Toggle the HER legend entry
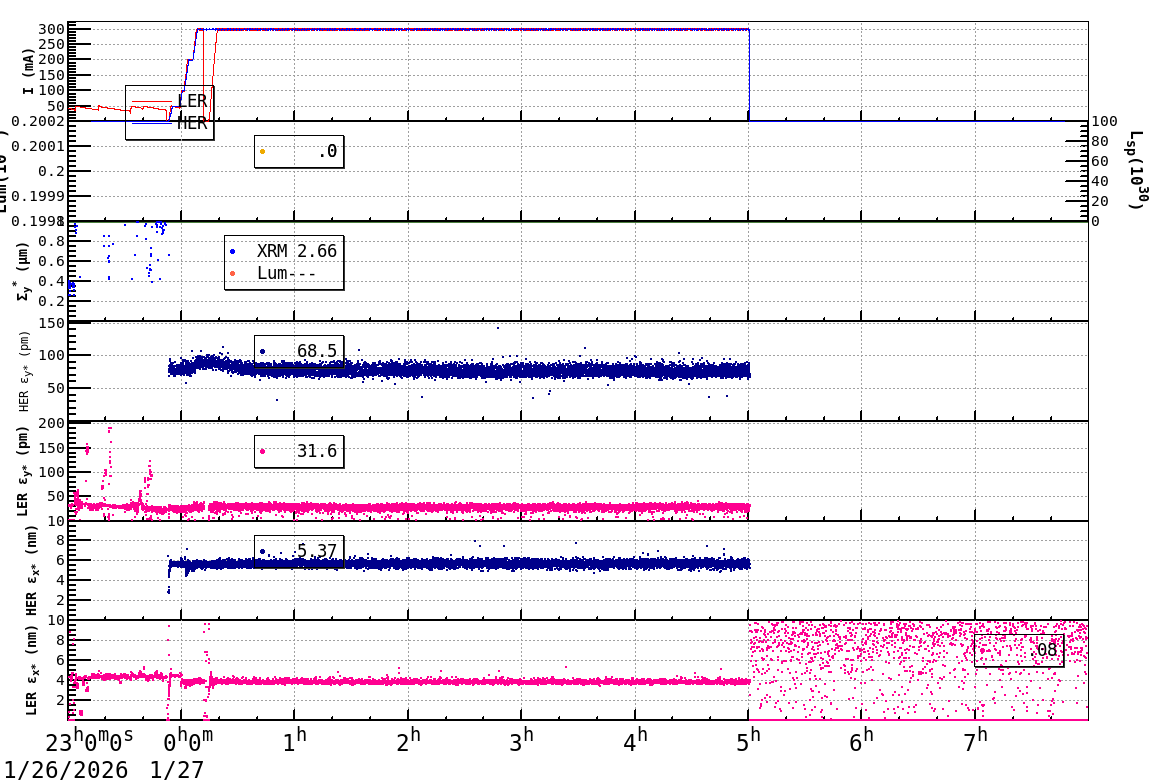 click(192, 123)
